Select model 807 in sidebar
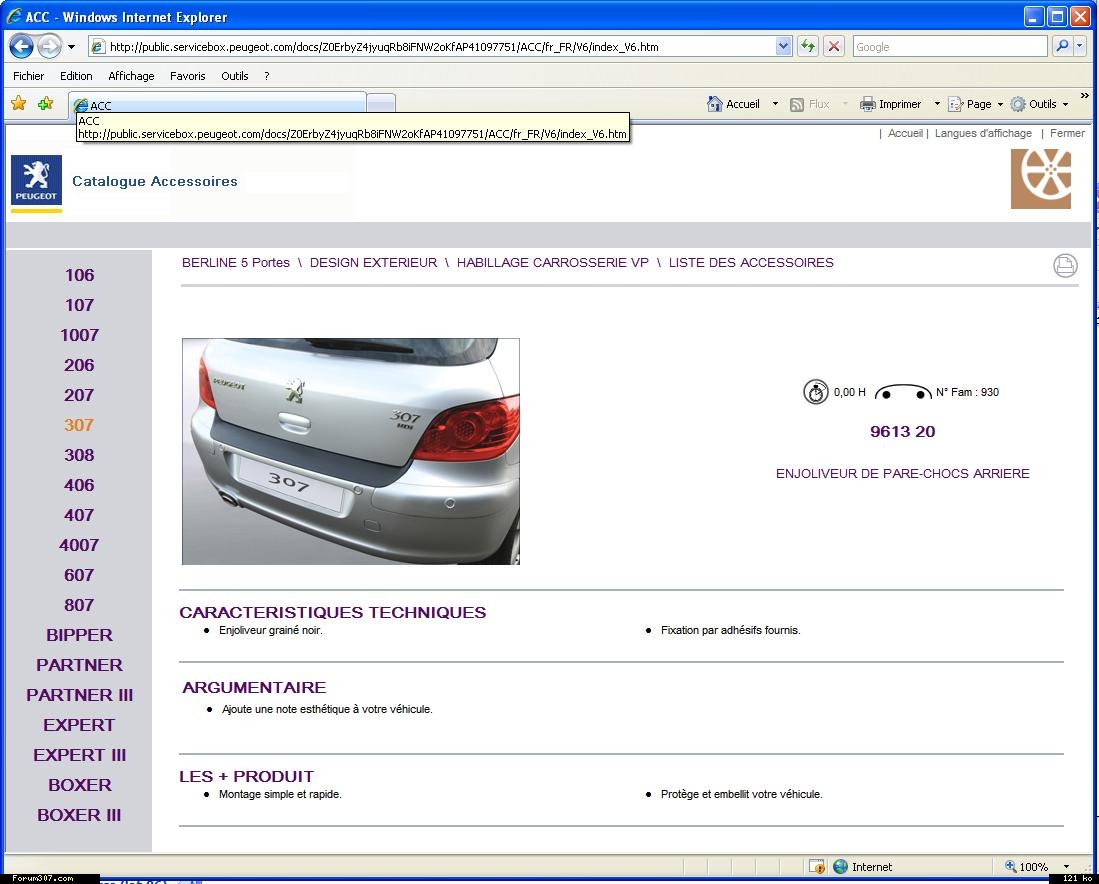The image size is (1099, 884). pos(79,606)
